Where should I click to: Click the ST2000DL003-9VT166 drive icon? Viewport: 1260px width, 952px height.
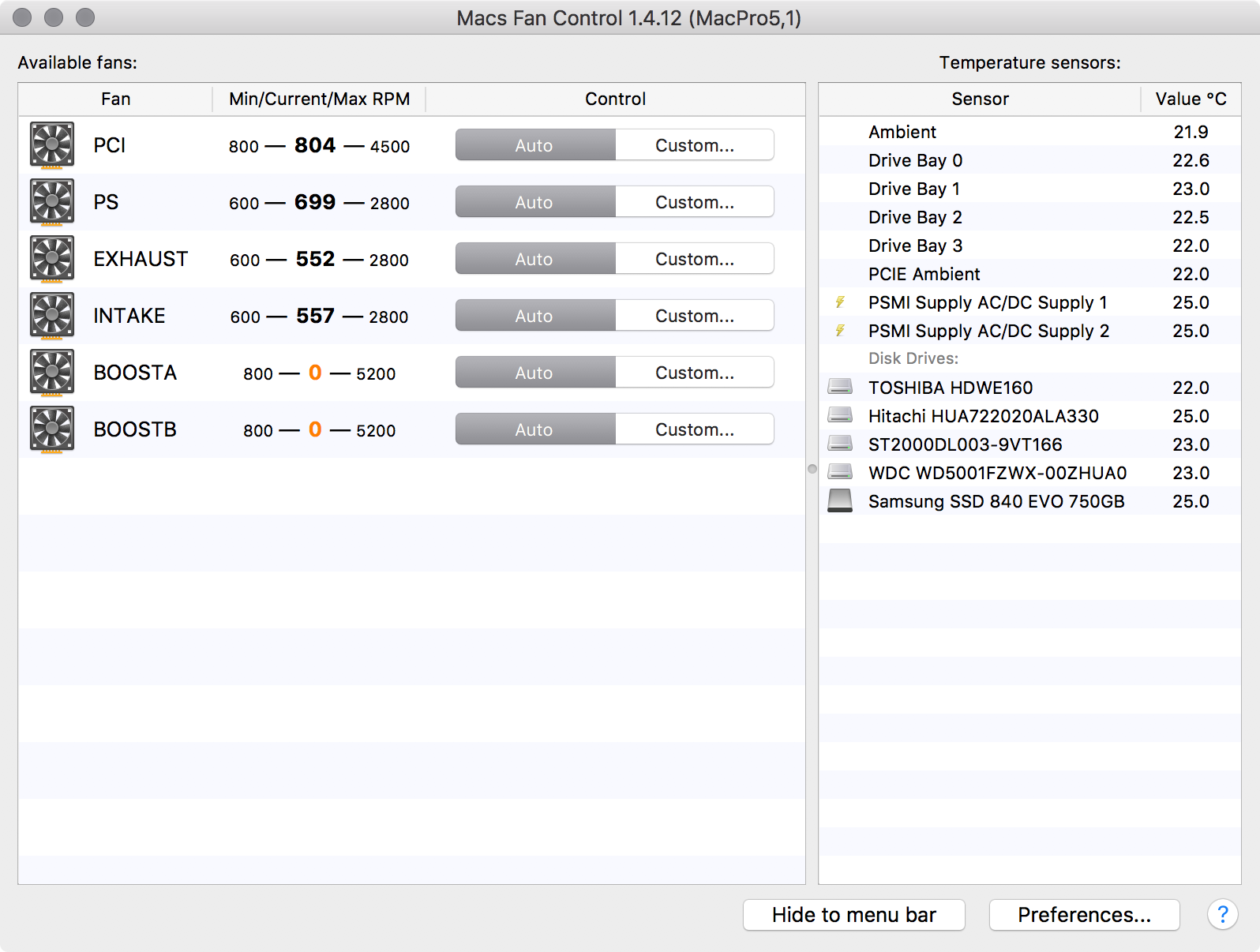click(x=840, y=444)
